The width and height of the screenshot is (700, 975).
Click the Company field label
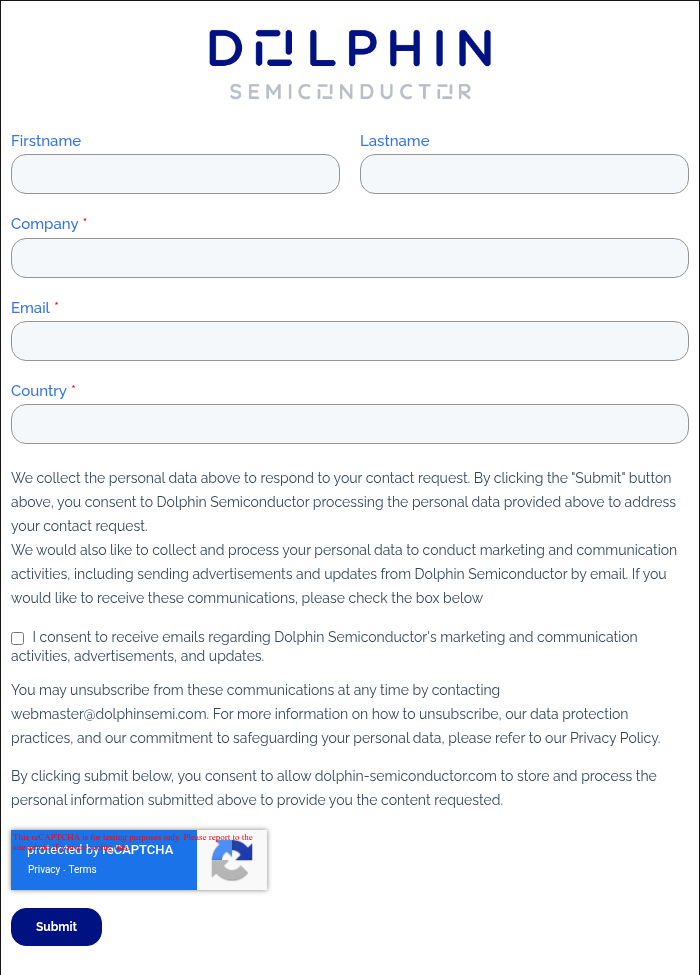pyautogui.click(x=45, y=224)
